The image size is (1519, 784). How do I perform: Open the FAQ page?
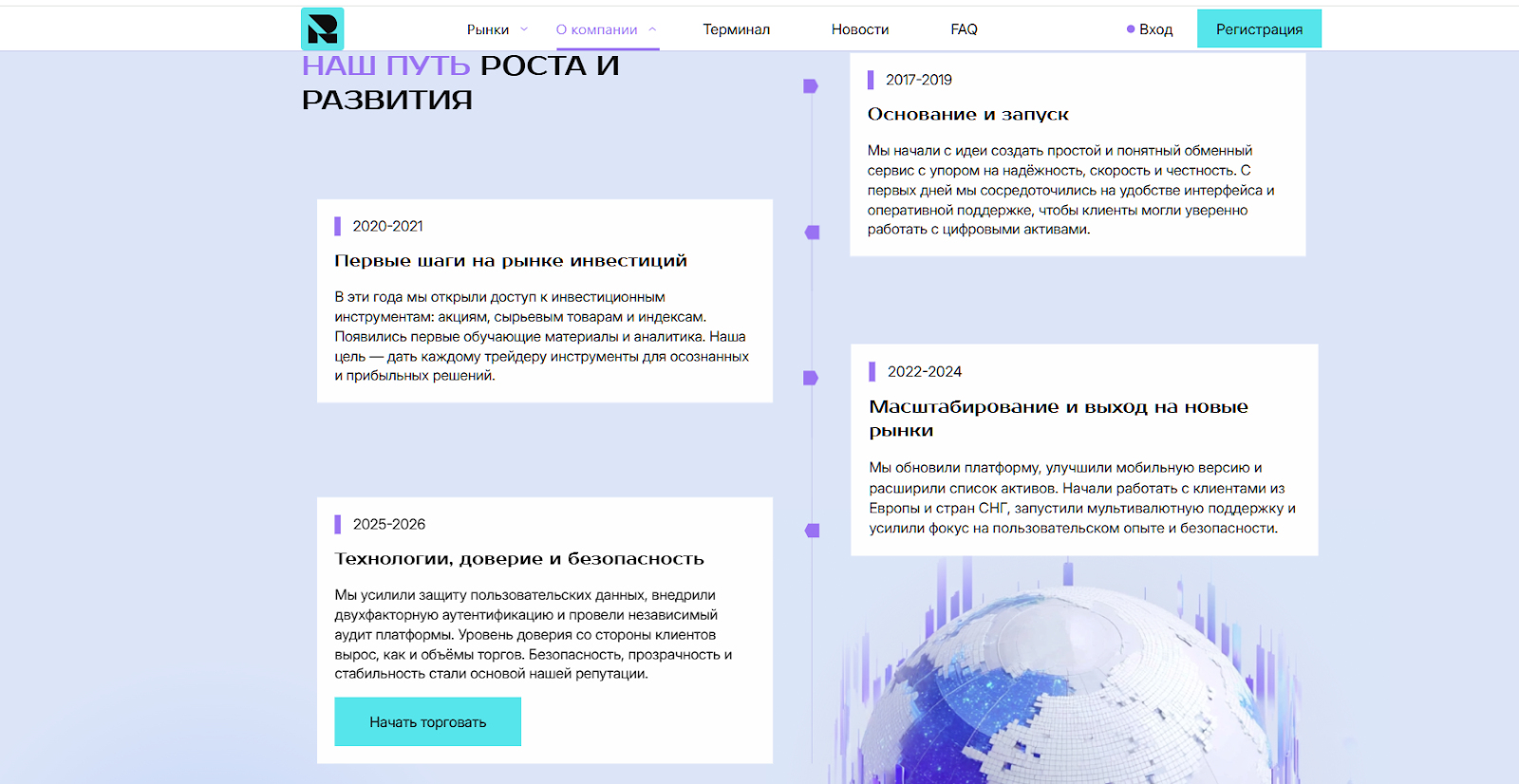(x=964, y=29)
